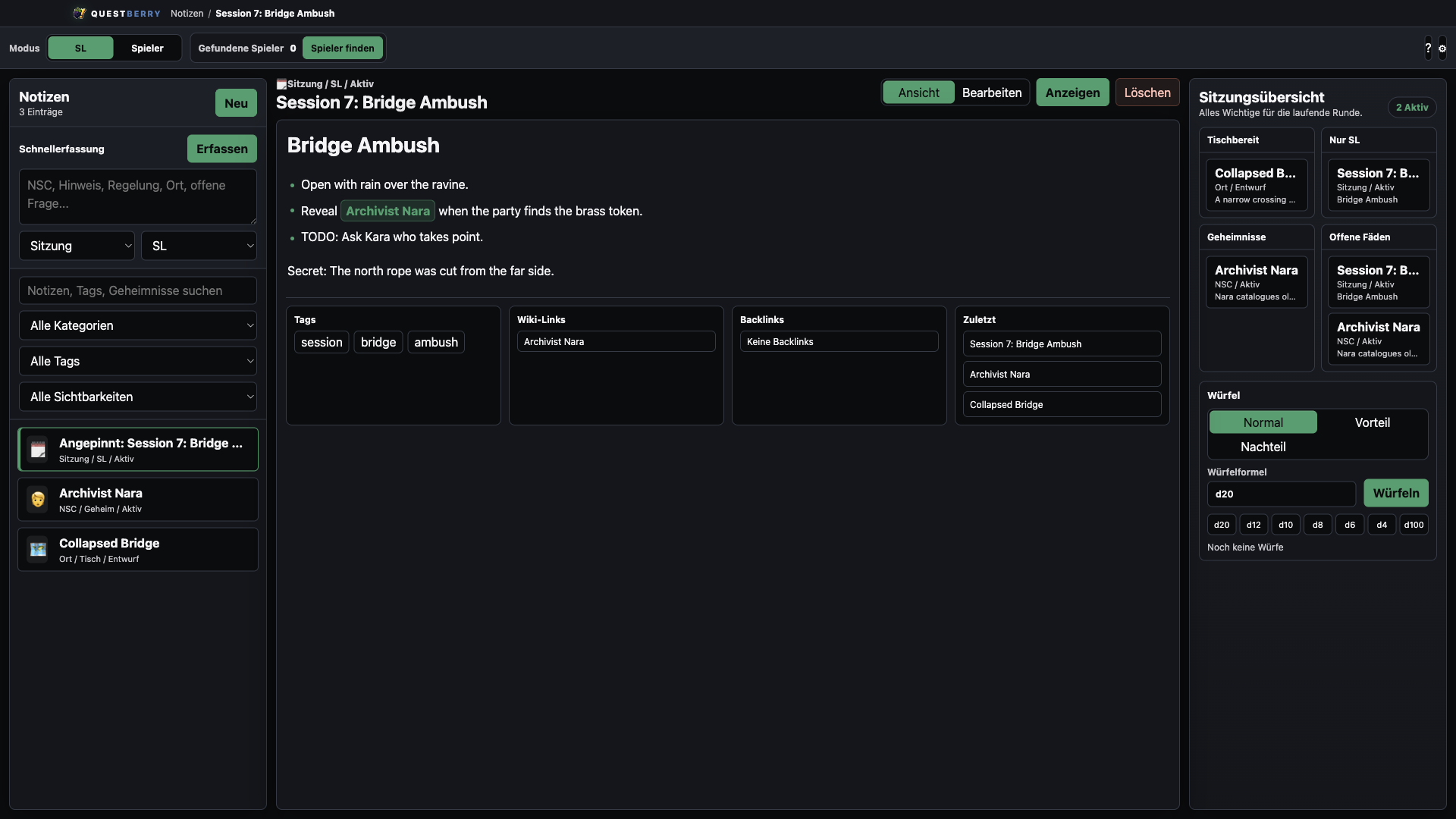Click calendar icon beside Sitzung breadcrumb
Image resolution: width=1456 pixels, height=819 pixels.
(281, 84)
